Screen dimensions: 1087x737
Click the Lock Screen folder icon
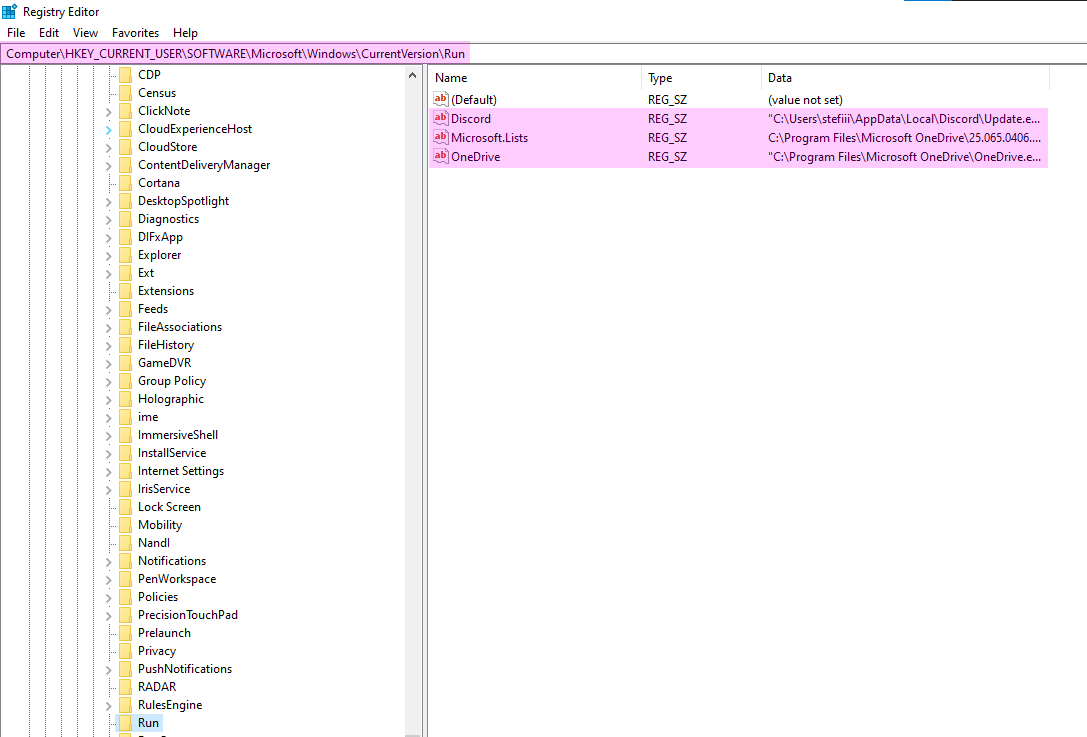[125, 507]
